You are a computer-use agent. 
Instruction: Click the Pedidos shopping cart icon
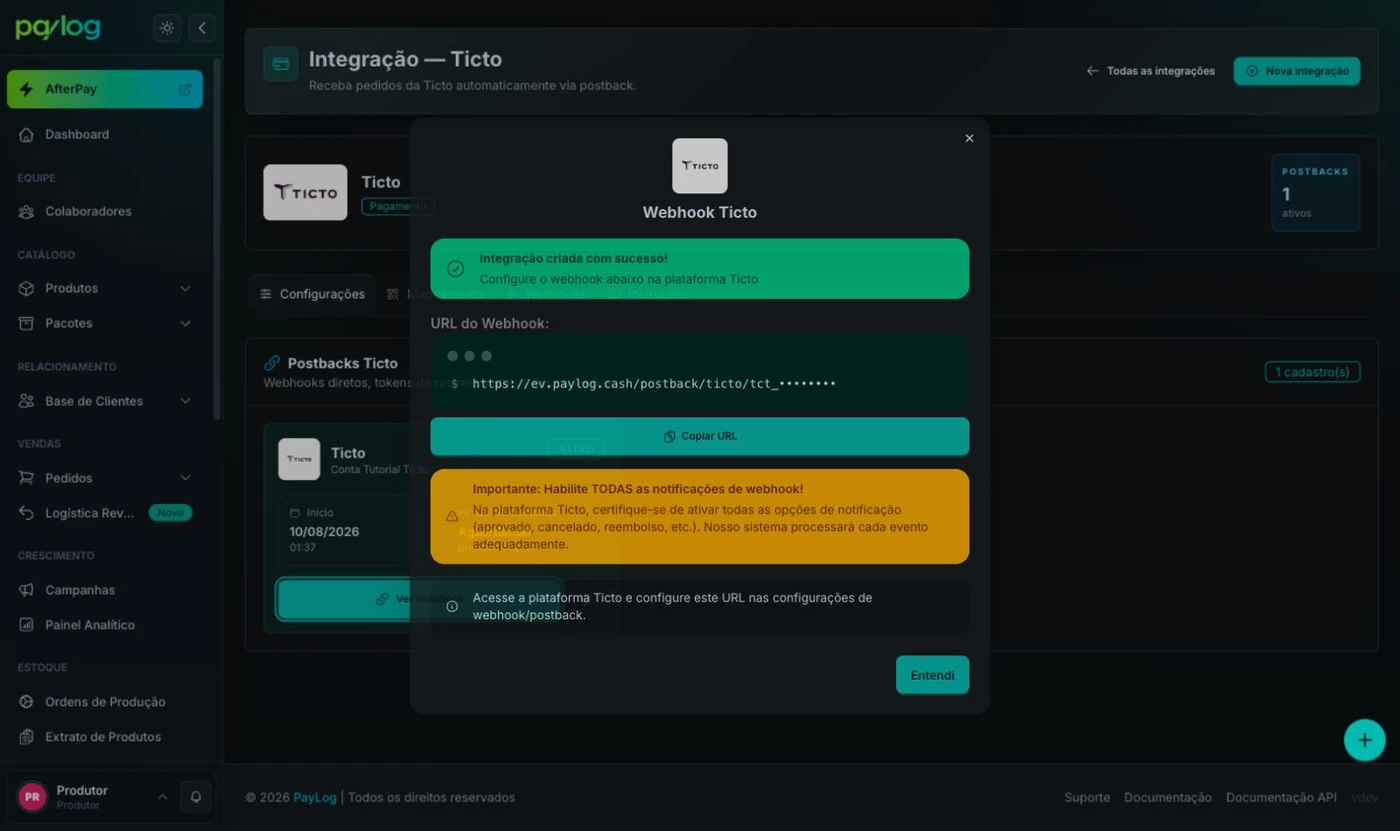(27, 478)
